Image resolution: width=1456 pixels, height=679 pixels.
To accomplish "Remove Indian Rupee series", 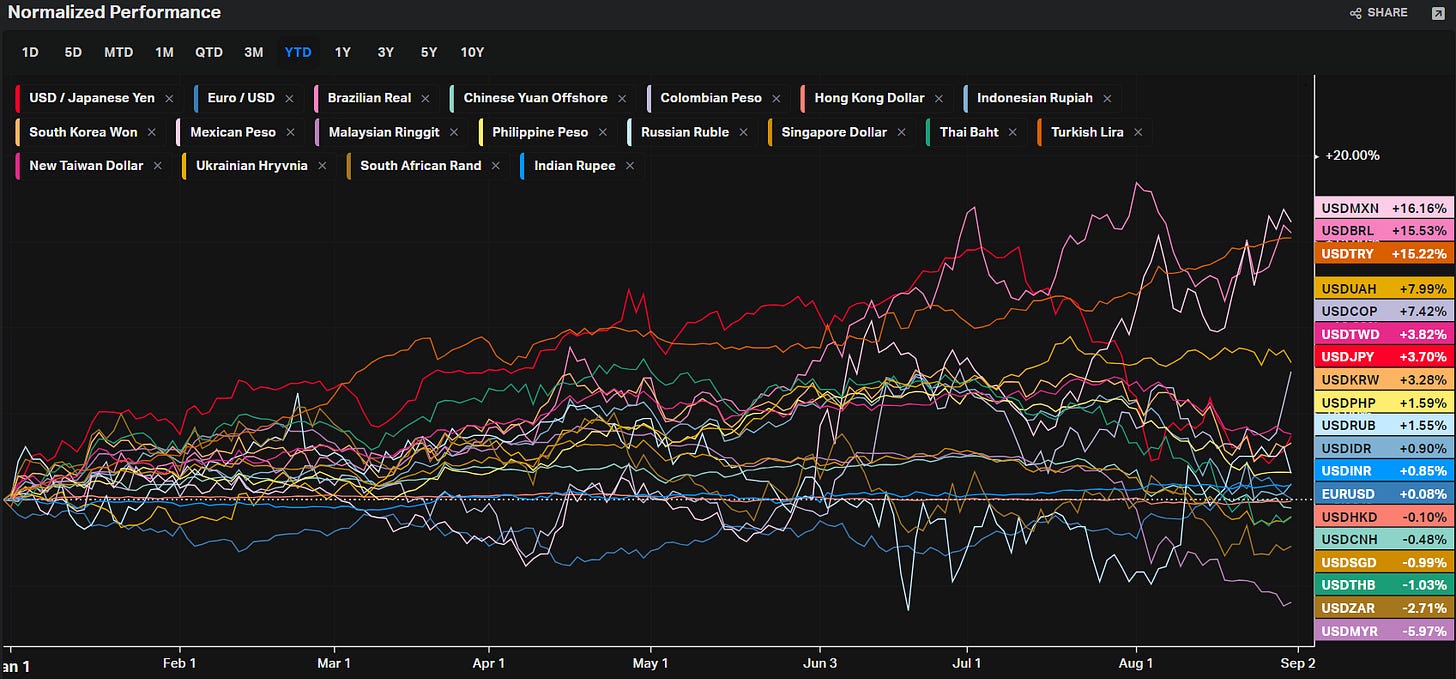I will (x=630, y=166).
